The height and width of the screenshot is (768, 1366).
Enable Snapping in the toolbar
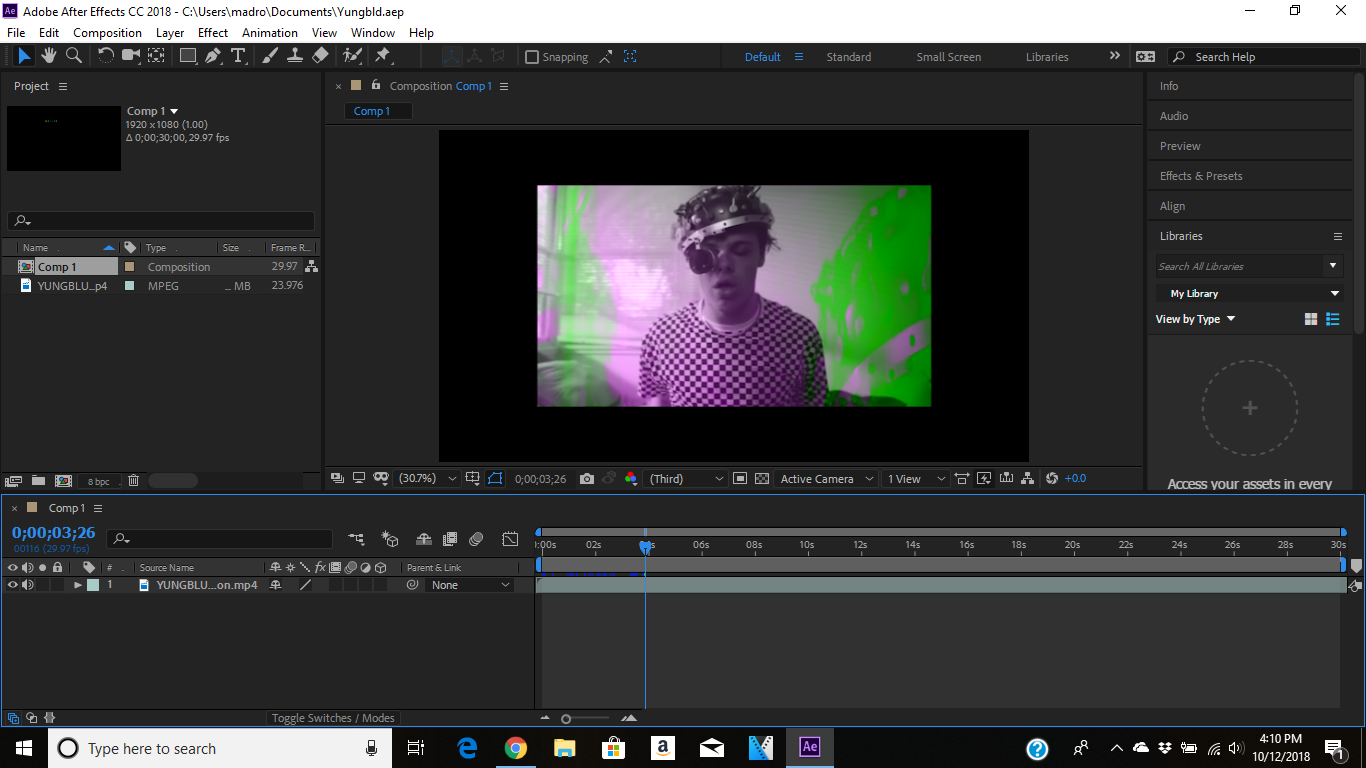[x=532, y=56]
